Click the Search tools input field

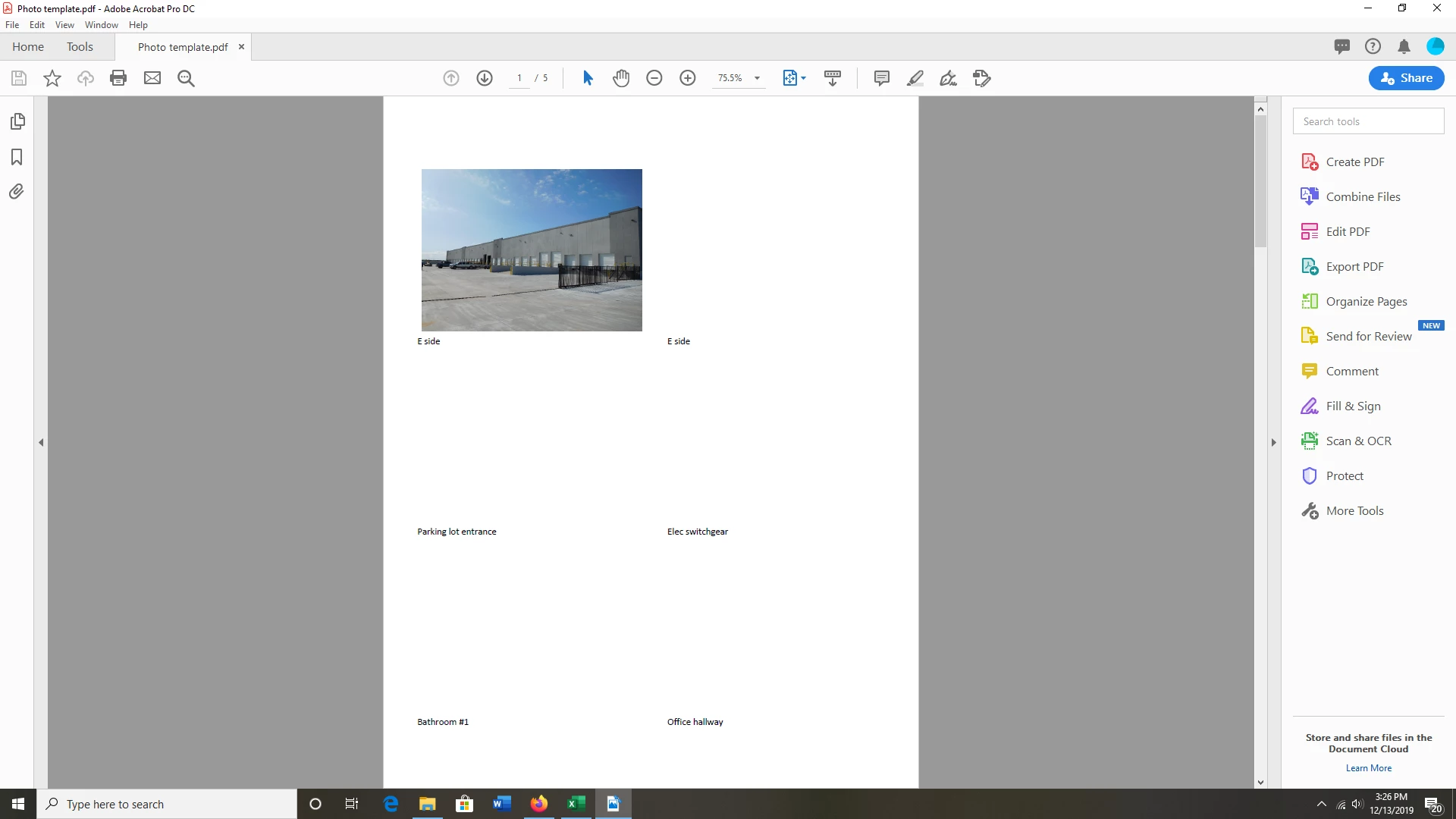(x=1368, y=121)
